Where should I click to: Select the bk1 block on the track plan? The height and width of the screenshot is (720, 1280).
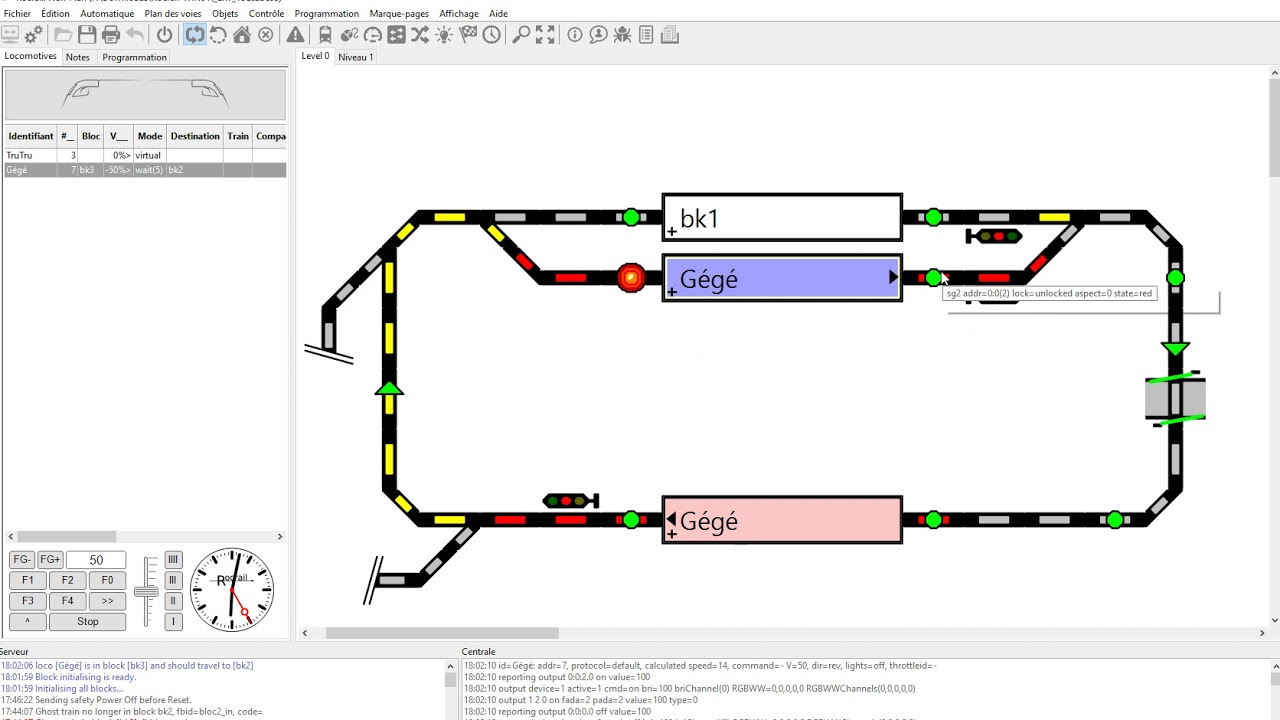coord(782,218)
